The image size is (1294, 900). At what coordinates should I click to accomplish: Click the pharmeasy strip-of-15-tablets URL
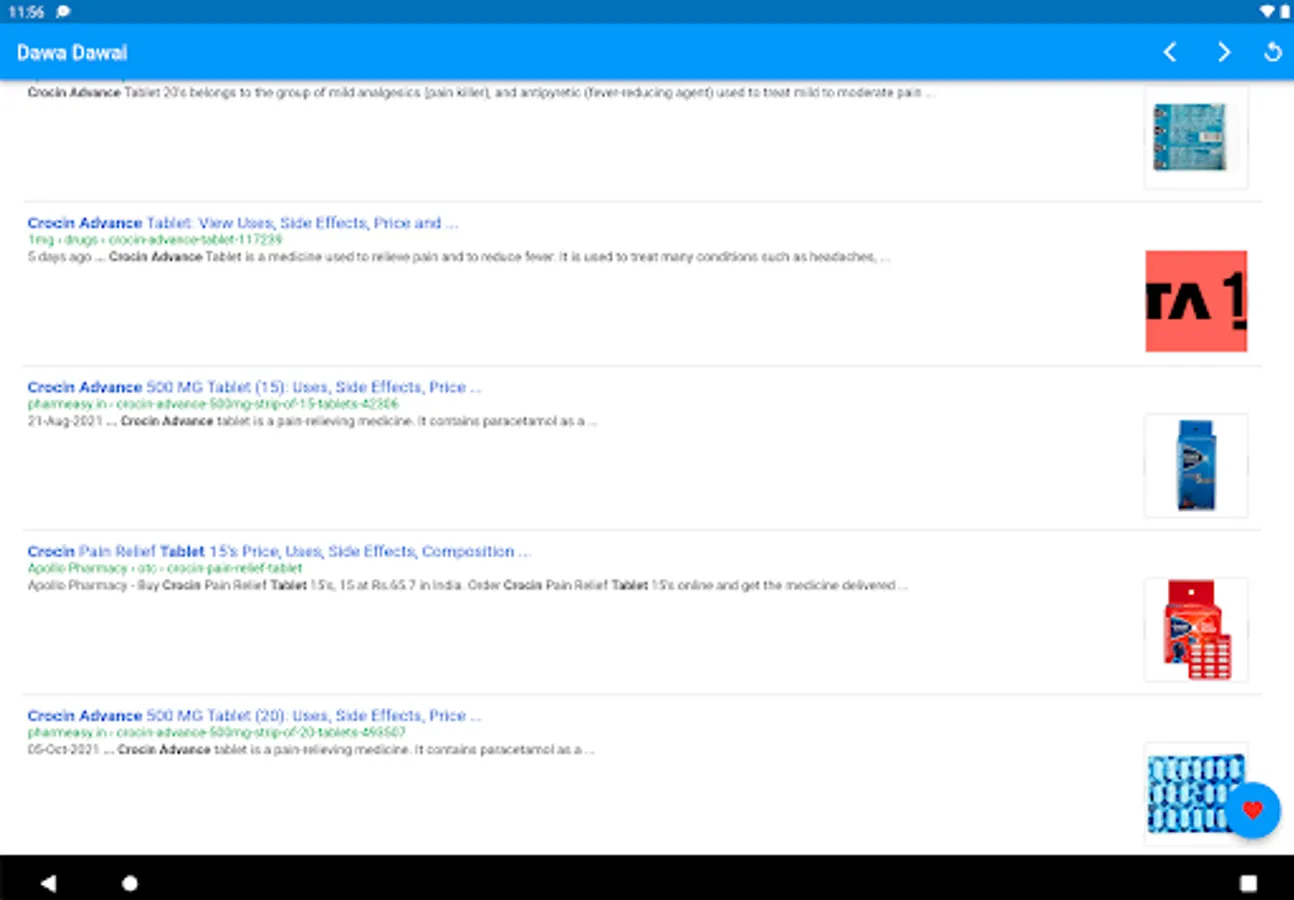pyautogui.click(x=213, y=404)
